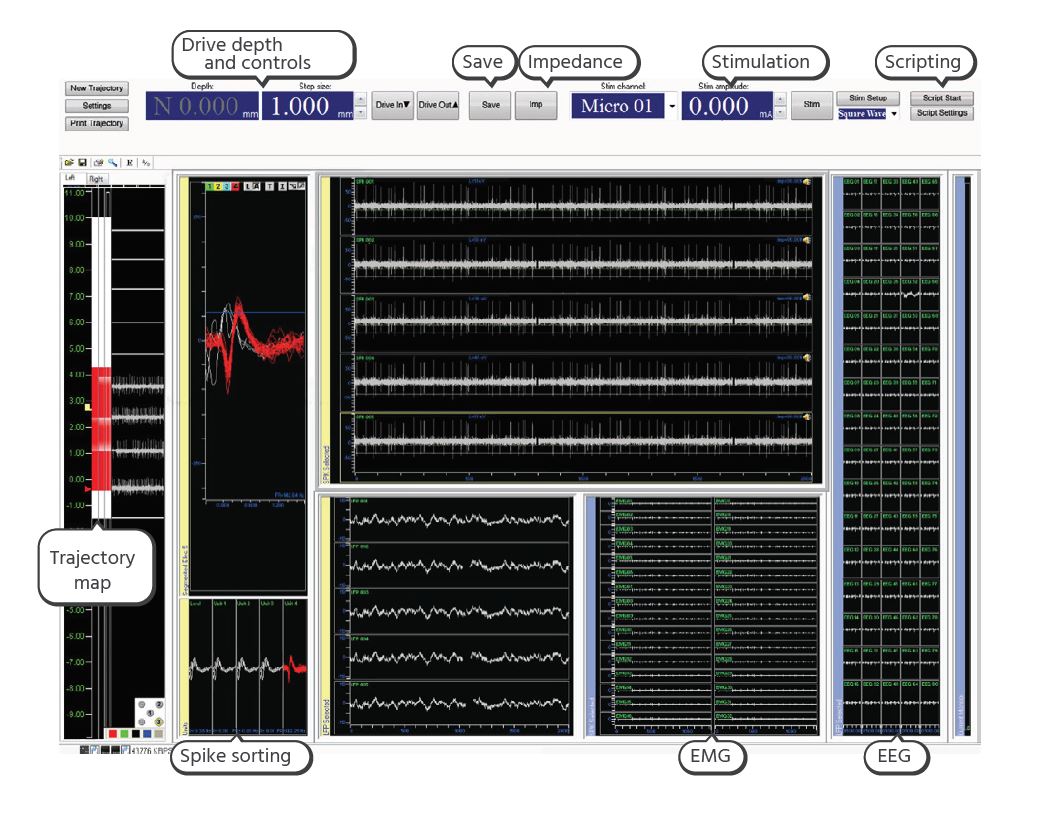Screen dimensions: 1039x819
Task: Select green unit 1 in spike sorting
Action: [208, 186]
